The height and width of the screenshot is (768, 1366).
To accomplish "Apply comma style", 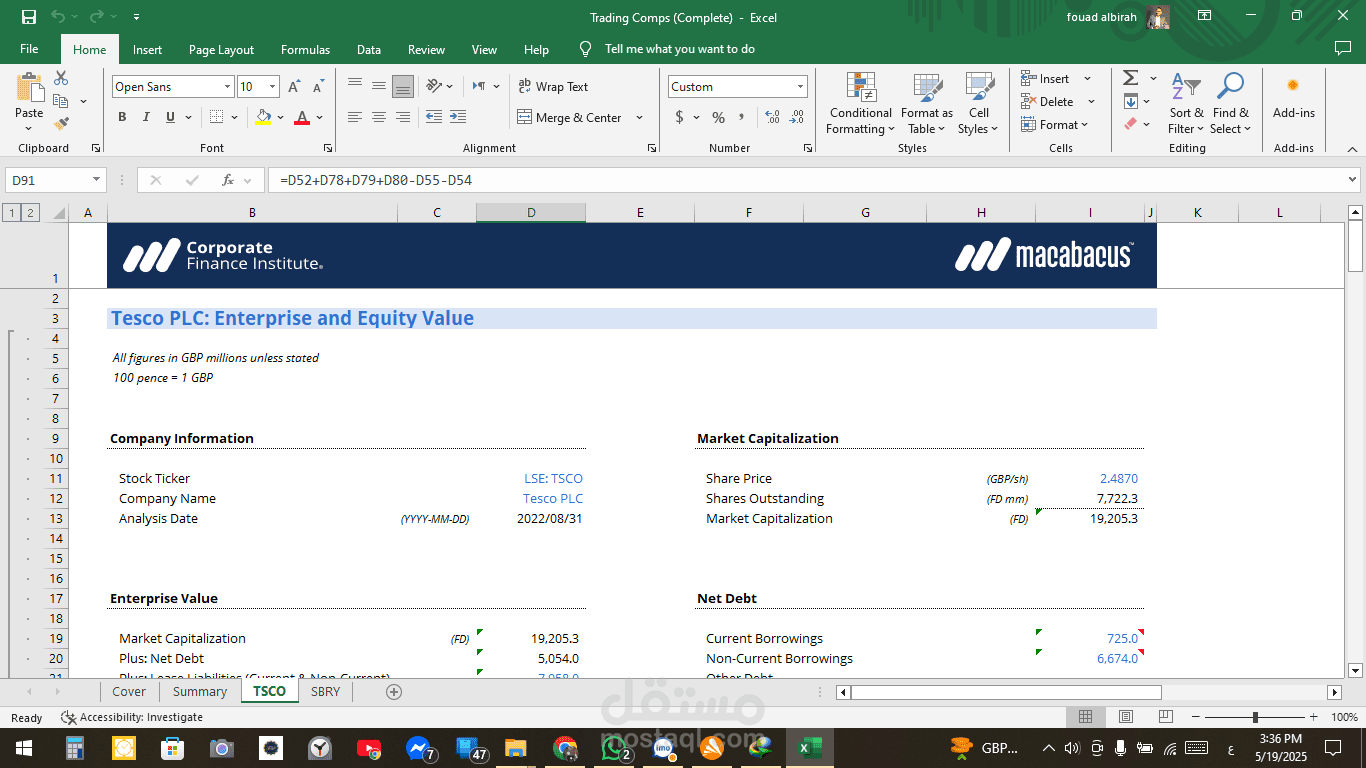I will (x=742, y=118).
